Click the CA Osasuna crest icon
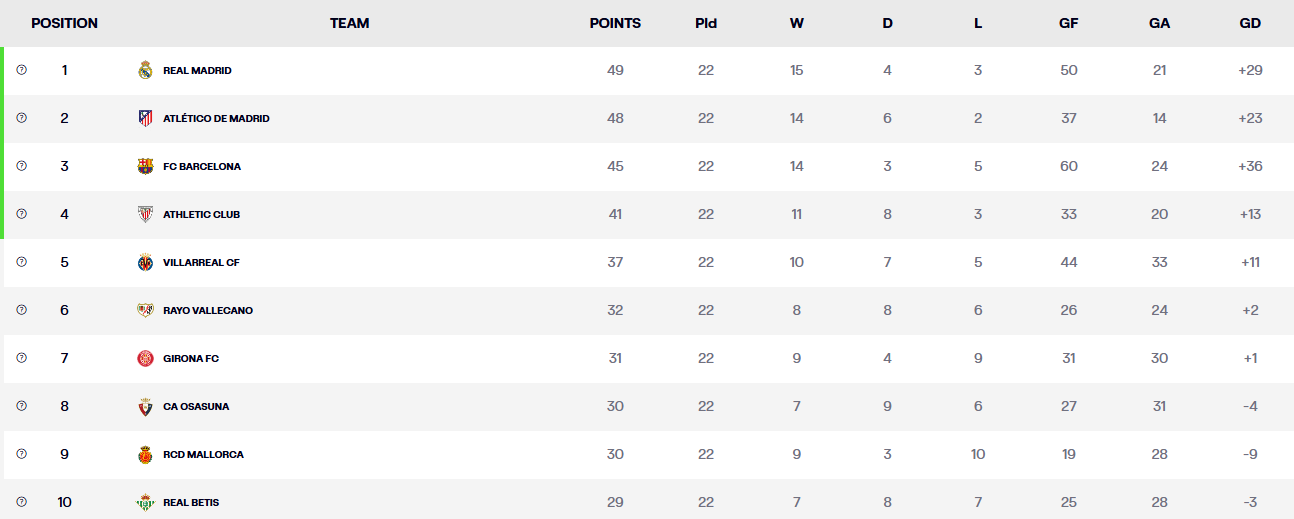This screenshot has width=1294, height=519. [x=145, y=407]
